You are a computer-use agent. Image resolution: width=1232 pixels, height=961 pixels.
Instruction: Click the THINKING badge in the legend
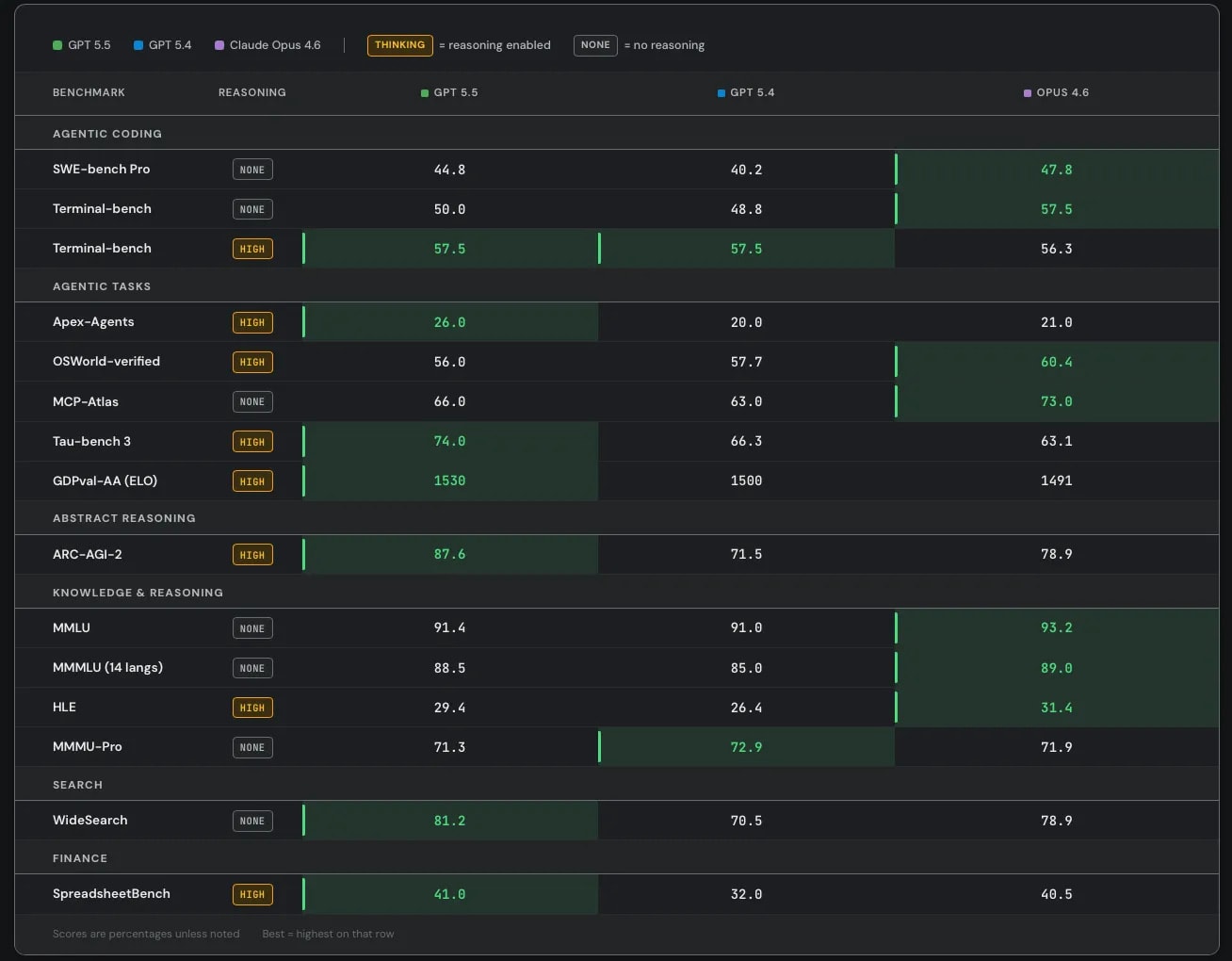coord(400,45)
